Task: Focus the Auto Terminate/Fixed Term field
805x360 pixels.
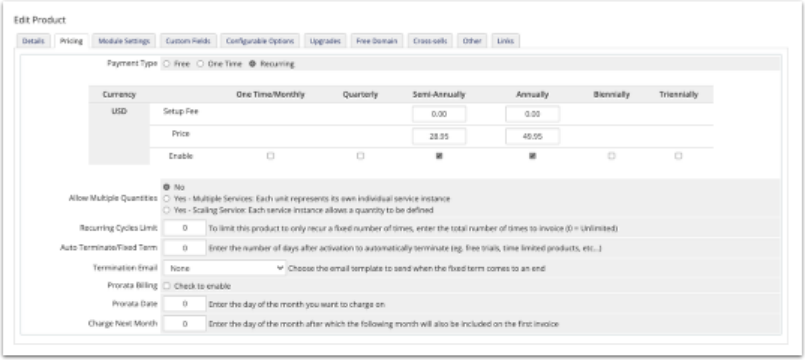Action: [x=185, y=248]
